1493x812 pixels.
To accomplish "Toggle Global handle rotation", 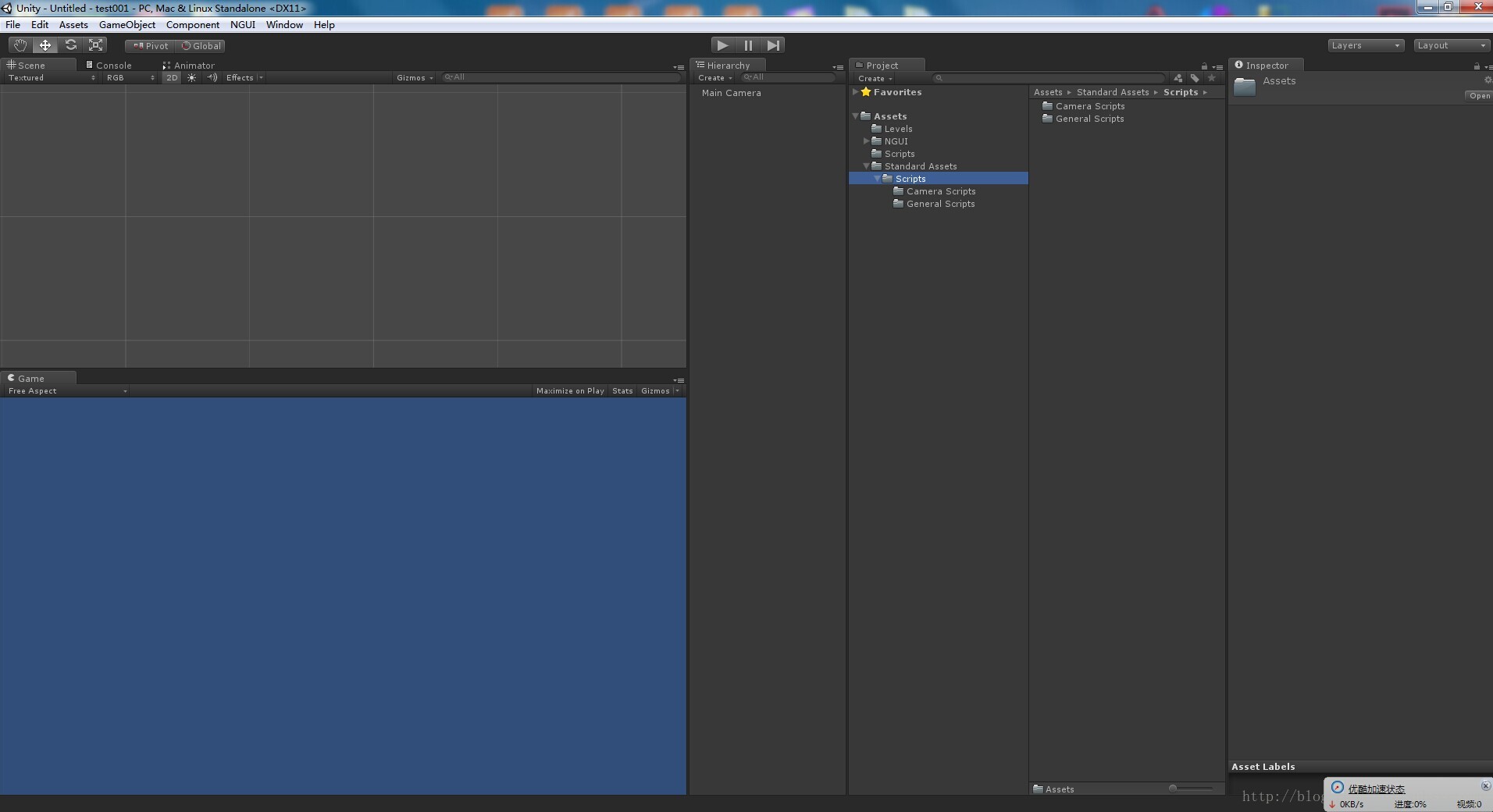I will click(201, 46).
